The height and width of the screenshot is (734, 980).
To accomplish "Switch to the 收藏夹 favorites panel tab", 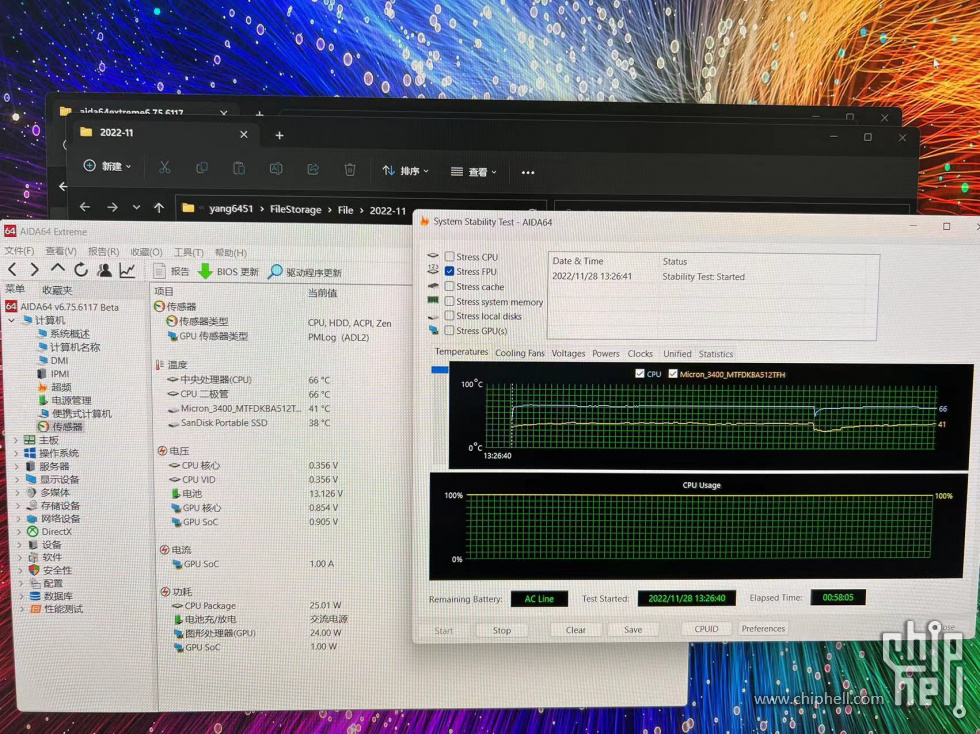I will [x=57, y=290].
